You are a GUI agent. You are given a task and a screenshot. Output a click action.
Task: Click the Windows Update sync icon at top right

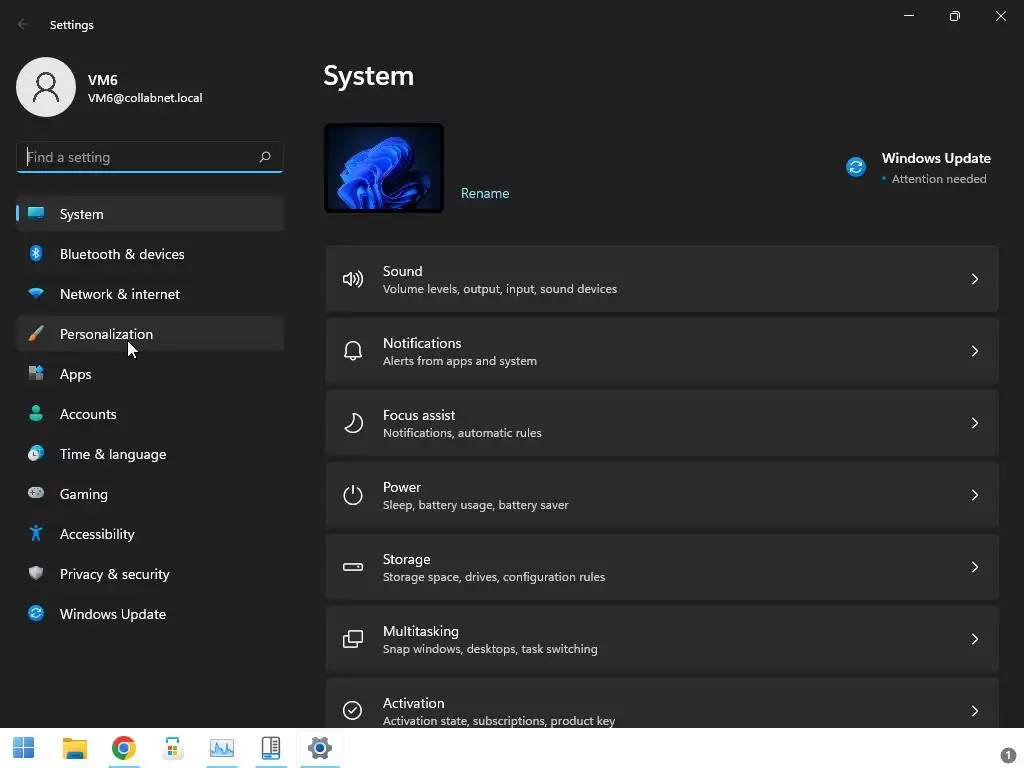tap(856, 167)
